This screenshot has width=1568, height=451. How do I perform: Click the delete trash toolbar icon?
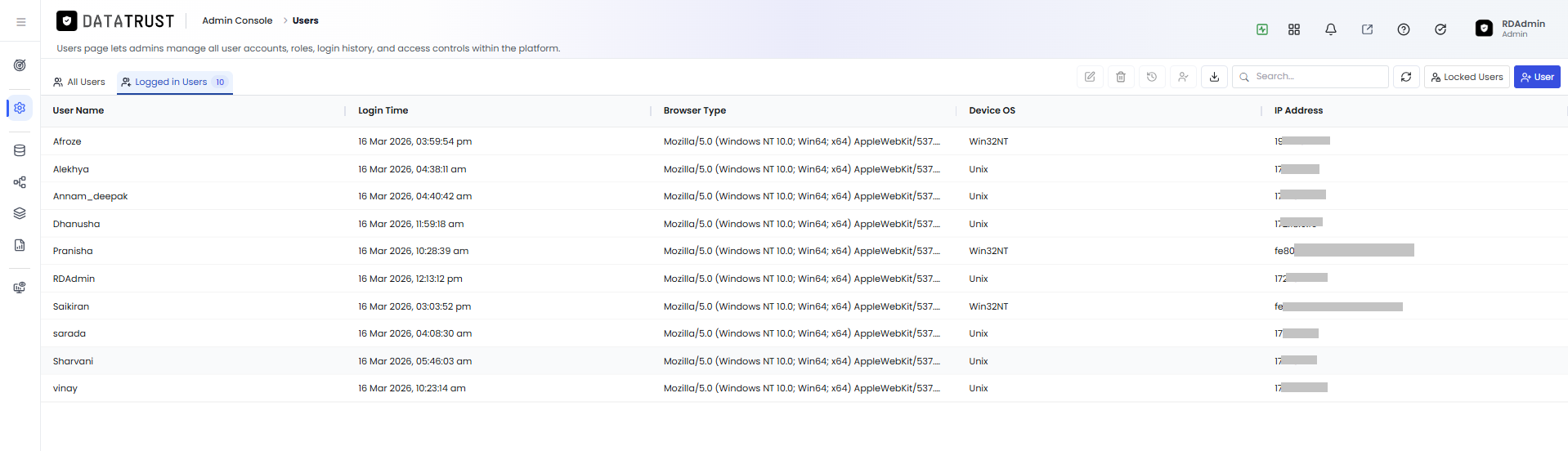1121,77
